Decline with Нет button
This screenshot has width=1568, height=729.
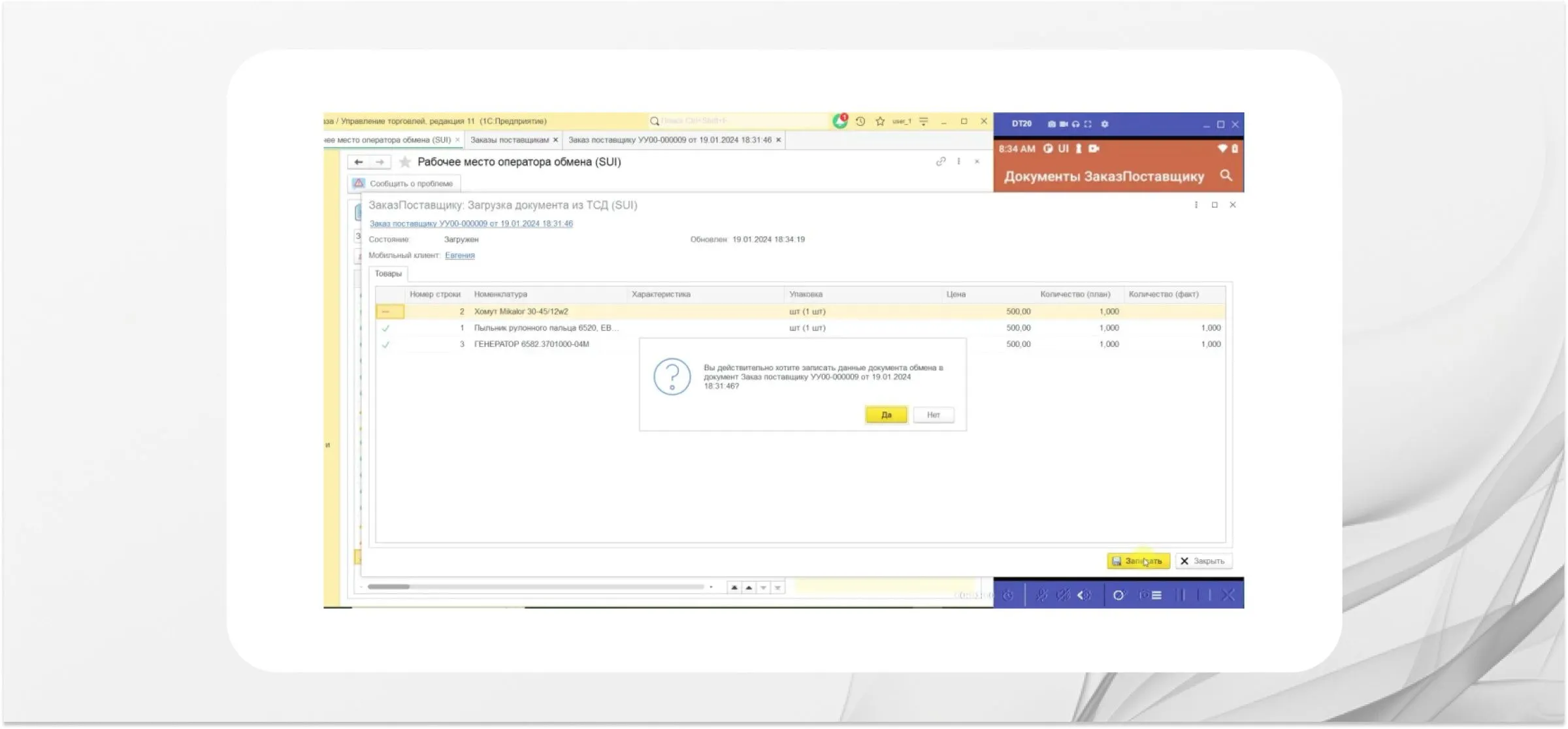933,415
